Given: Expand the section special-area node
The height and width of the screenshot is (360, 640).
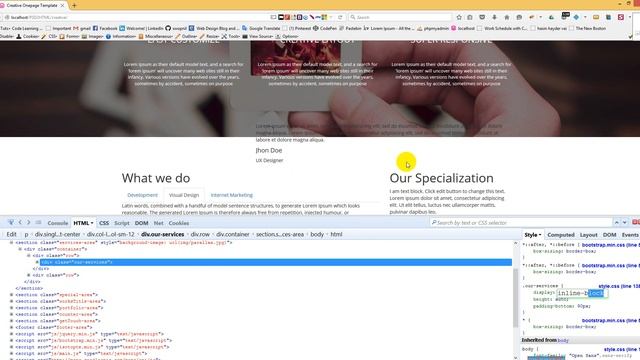Looking at the screenshot, I should point(11,295).
